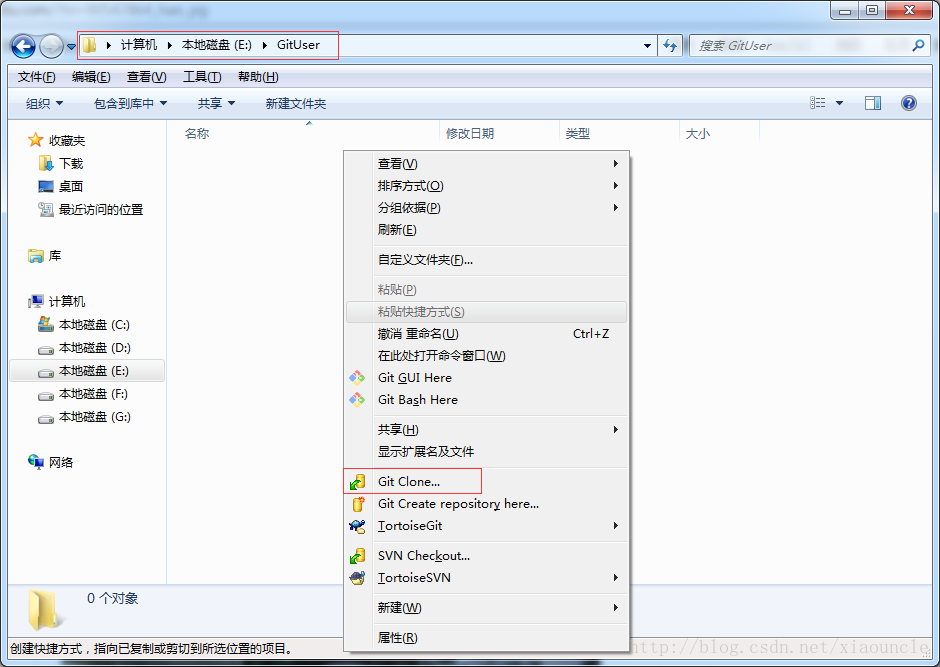The width and height of the screenshot is (940, 667).
Task: Select 在此处打开命令窗口(W)
Action: 486,356
